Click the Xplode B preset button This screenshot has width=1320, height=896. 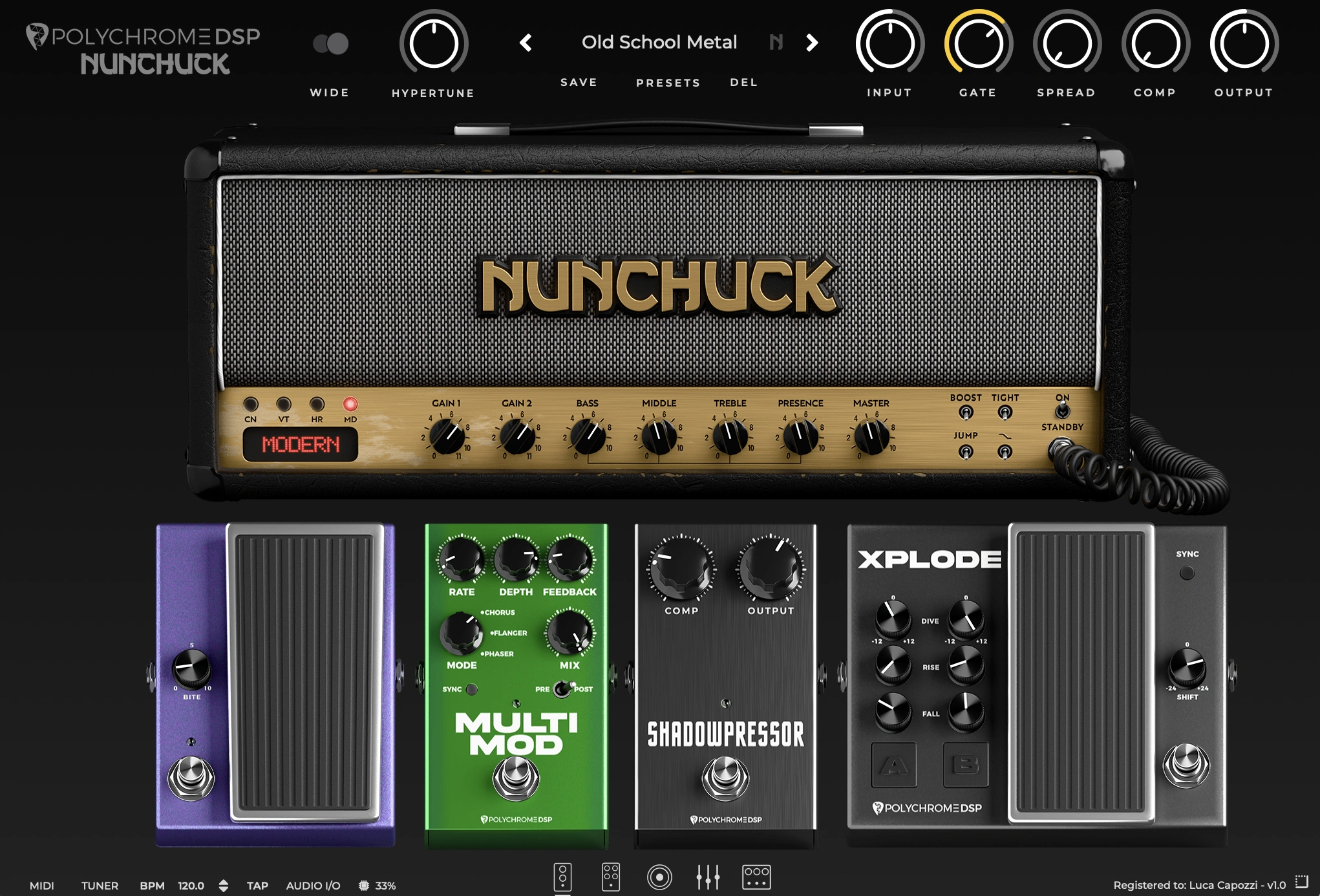[966, 765]
